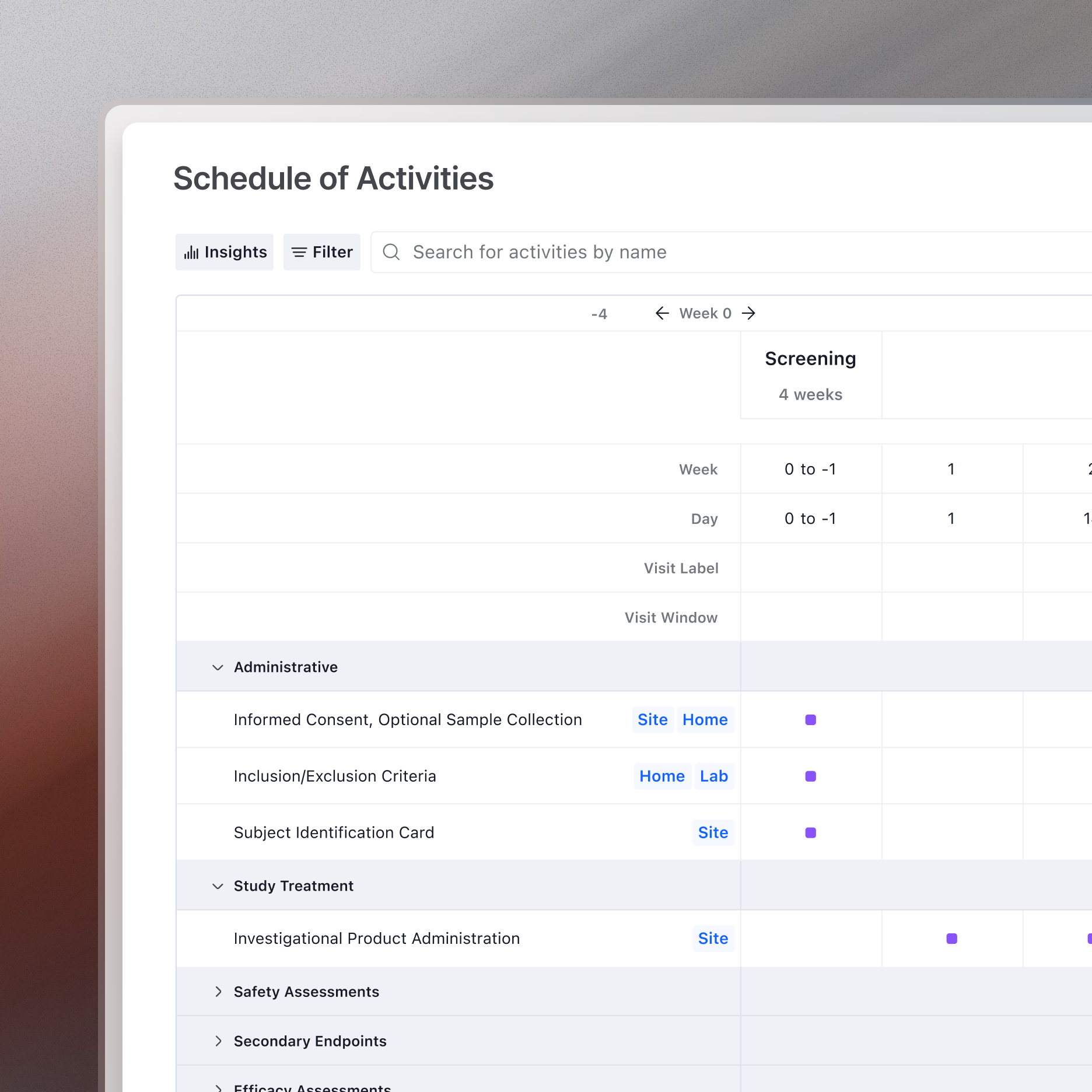1092x1092 pixels.
Task: Expand the Efficacy Assessments section
Action: pyautogui.click(x=218, y=1087)
